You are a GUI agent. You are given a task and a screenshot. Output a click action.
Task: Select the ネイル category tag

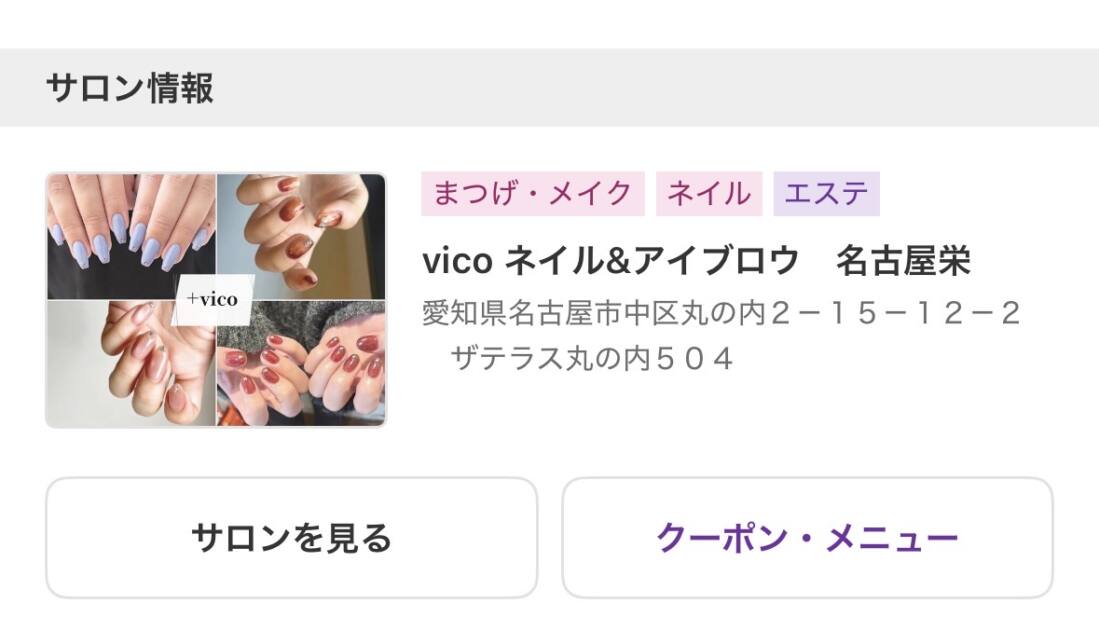pos(709,193)
